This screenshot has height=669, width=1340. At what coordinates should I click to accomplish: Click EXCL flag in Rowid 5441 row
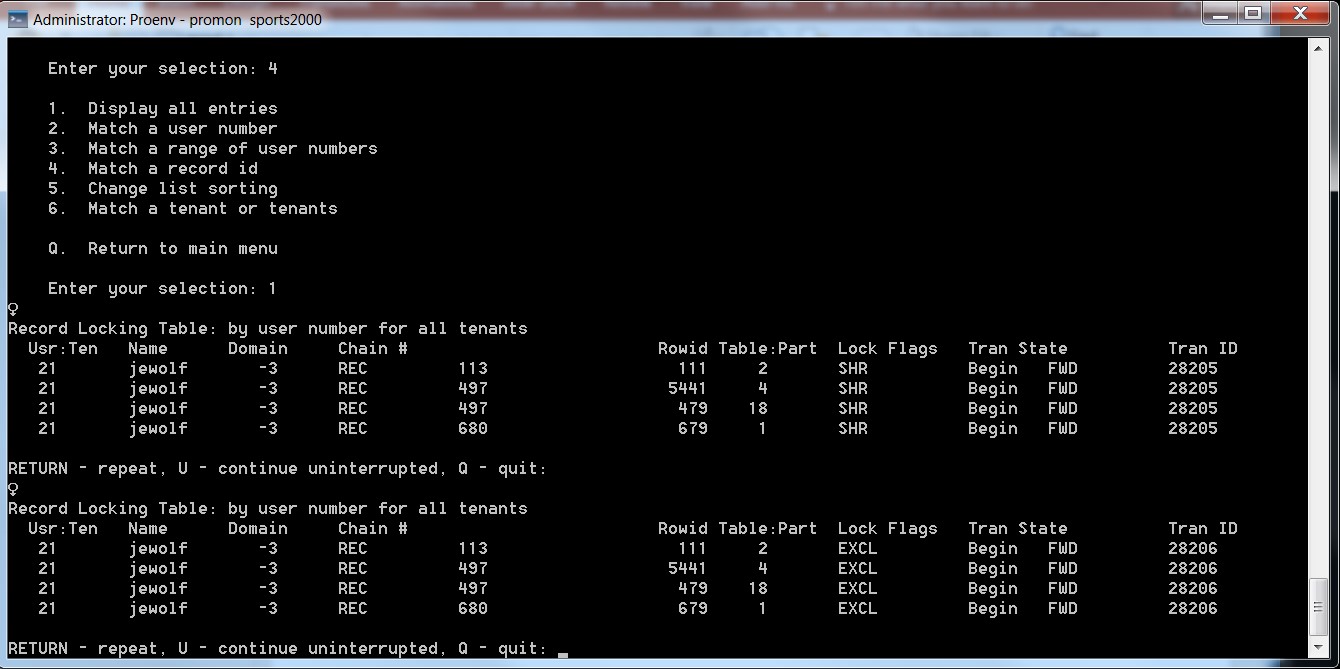[858, 568]
